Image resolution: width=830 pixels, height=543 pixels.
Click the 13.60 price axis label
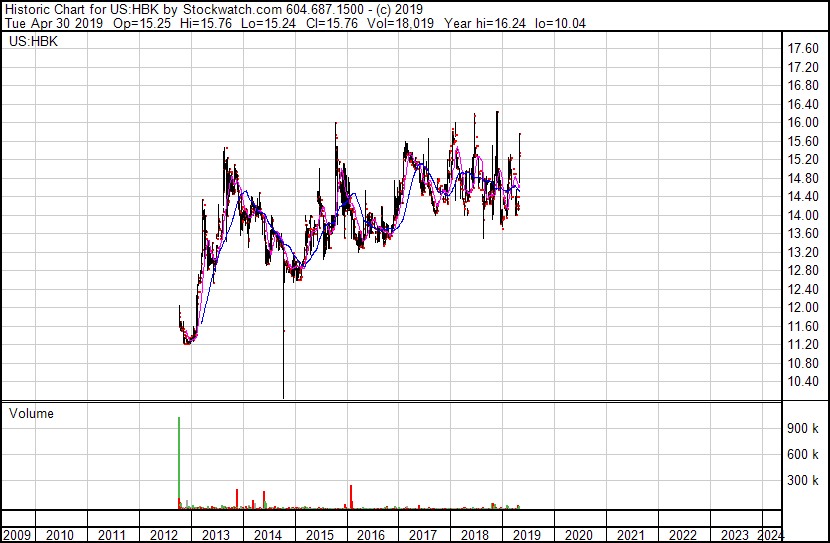pyautogui.click(x=803, y=234)
